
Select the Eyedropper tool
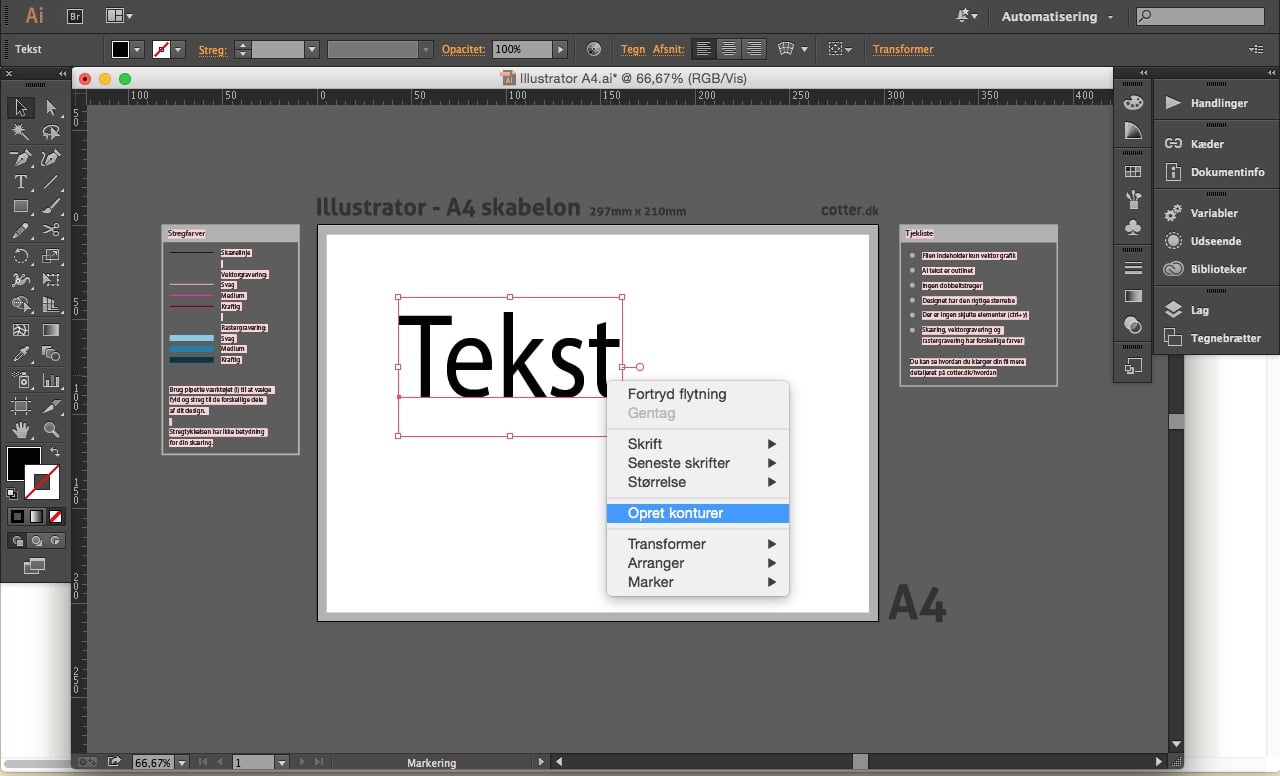(21, 354)
